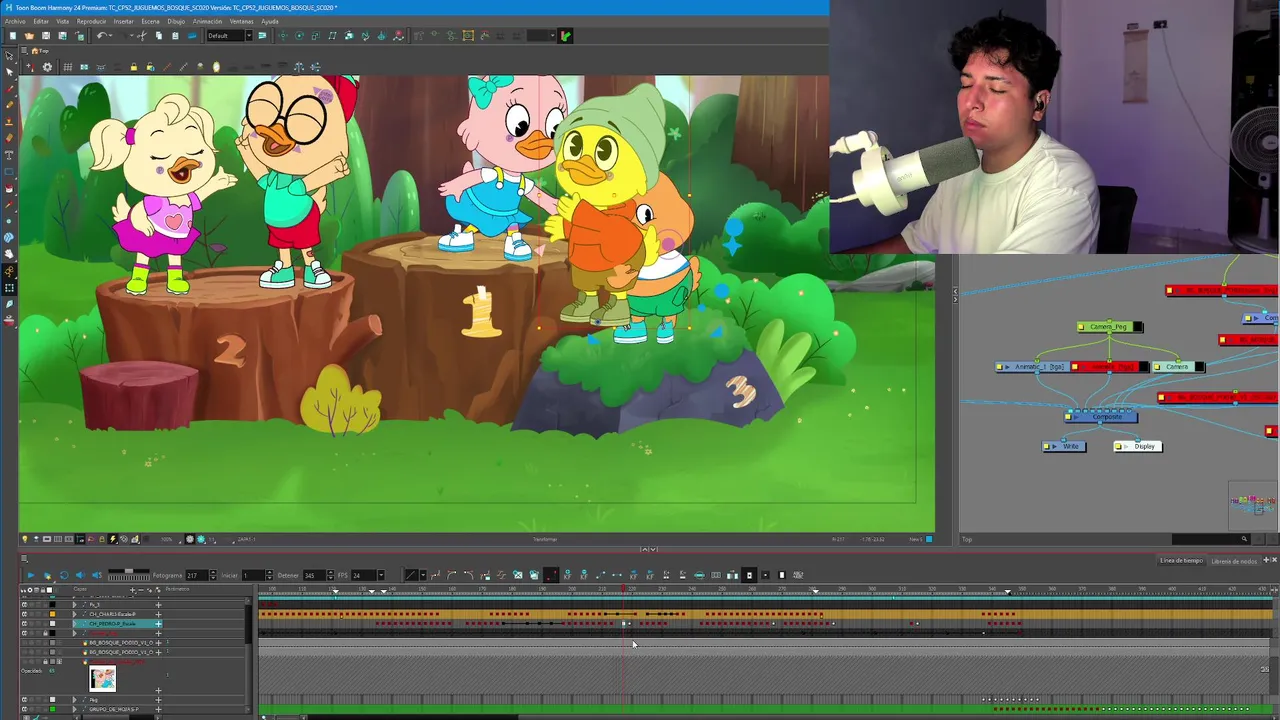Switch to the Línea de tiempo tab
Screen dimensions: 1280x720
point(1181,561)
